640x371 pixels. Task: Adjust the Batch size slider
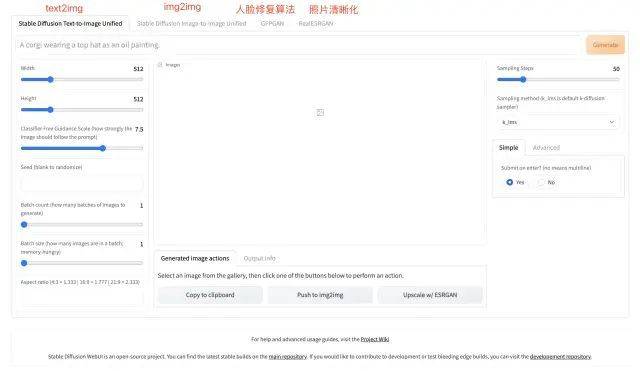pyautogui.click(x=82, y=263)
